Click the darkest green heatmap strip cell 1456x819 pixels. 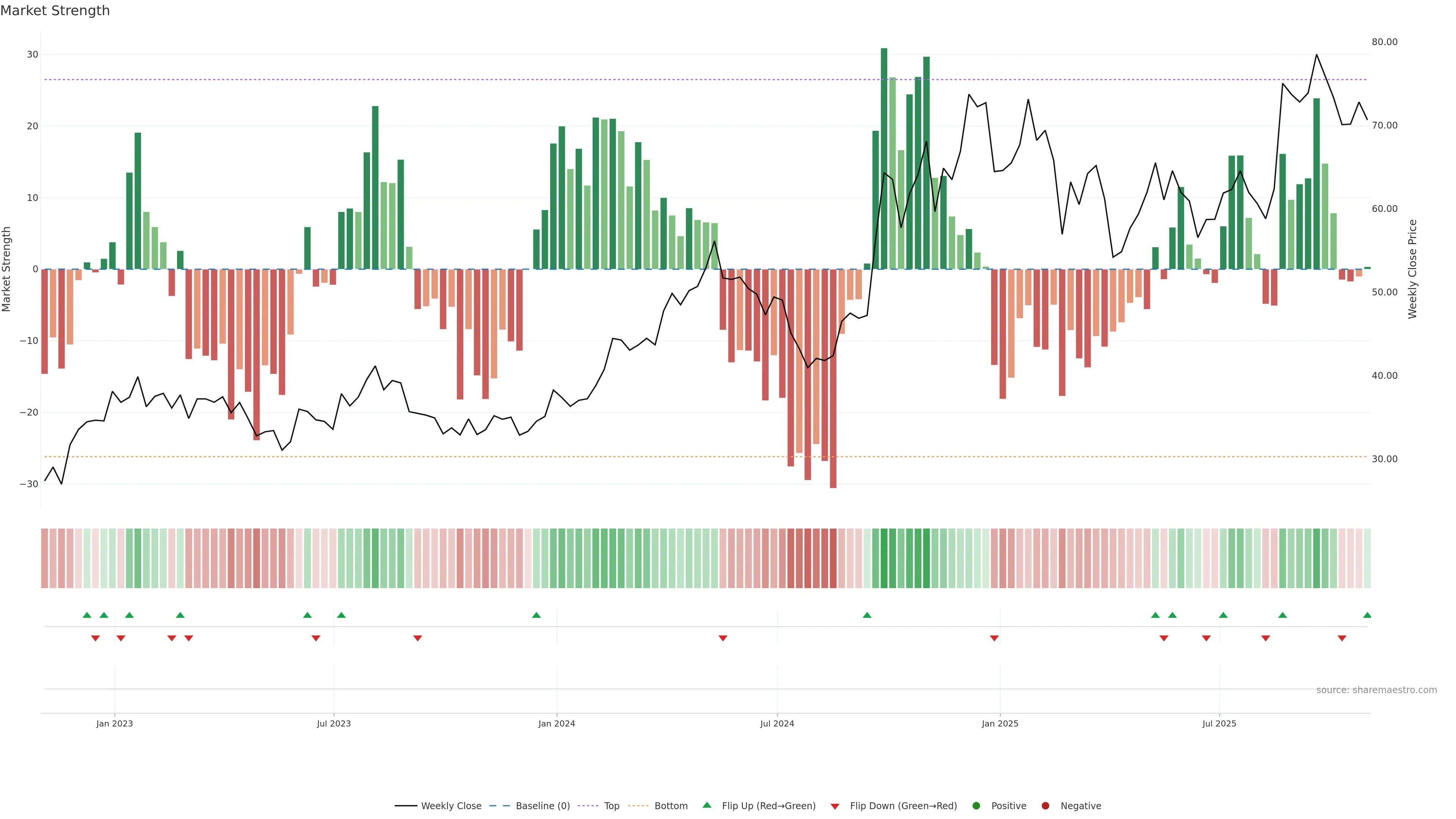point(884,558)
